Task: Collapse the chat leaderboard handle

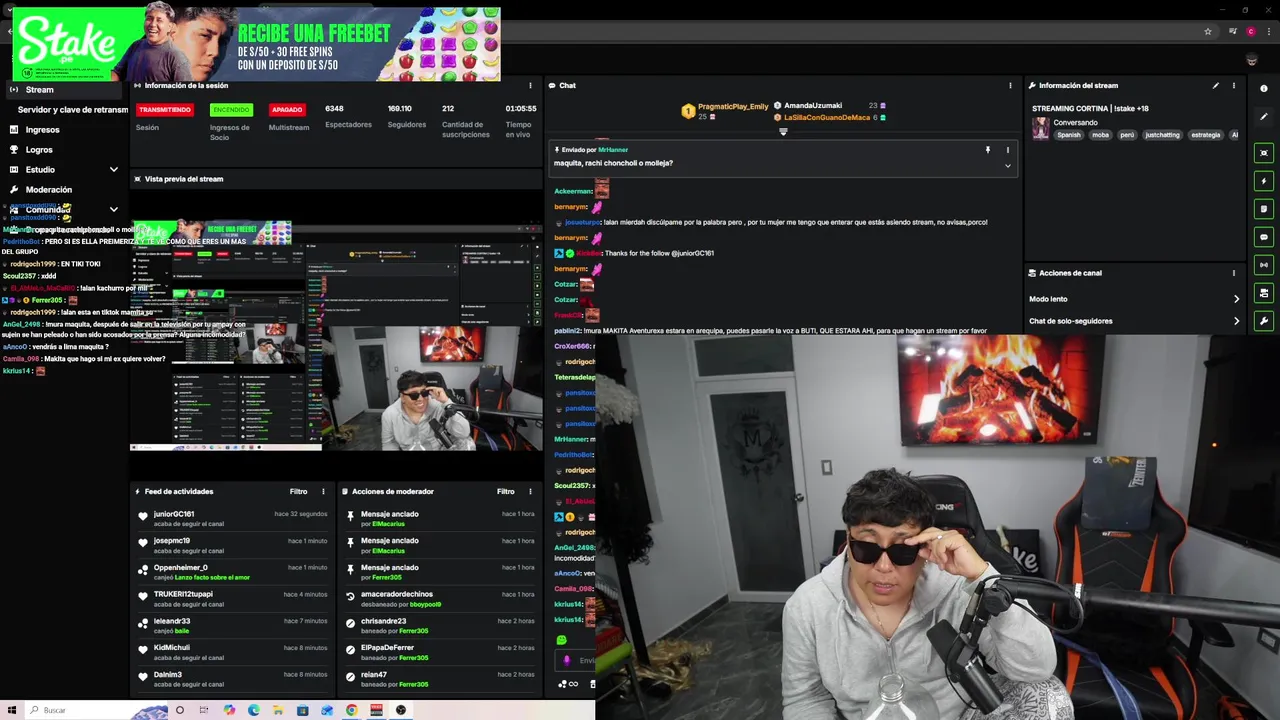Action: [783, 131]
